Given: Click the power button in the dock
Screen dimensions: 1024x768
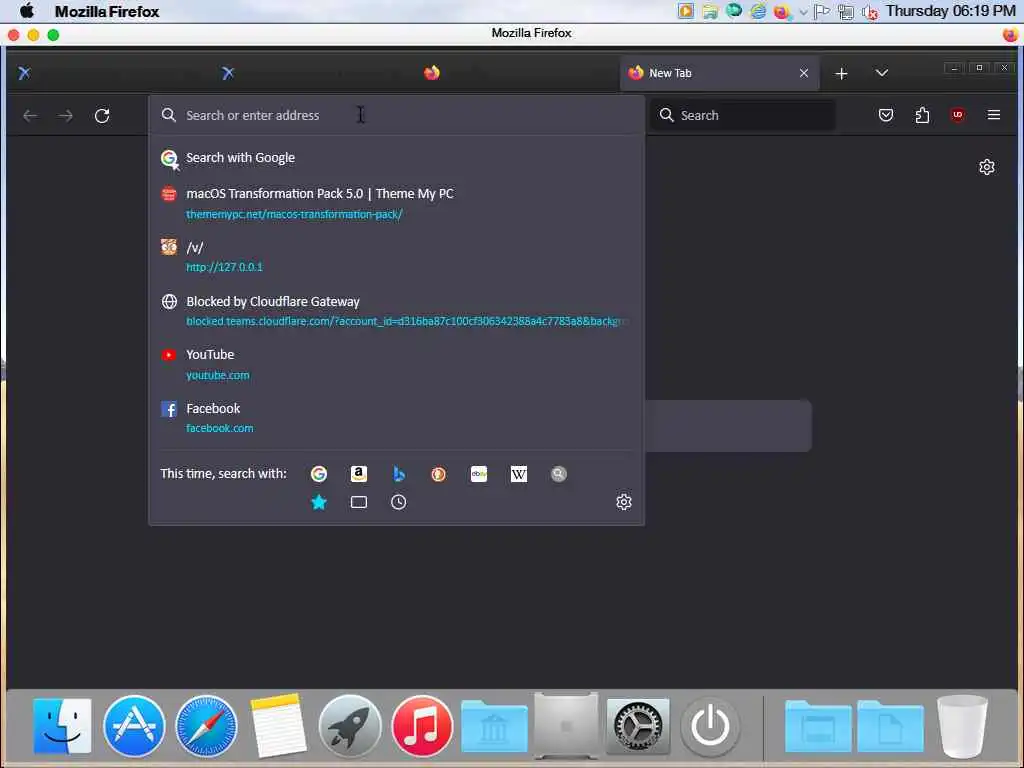Looking at the screenshot, I should [x=710, y=726].
